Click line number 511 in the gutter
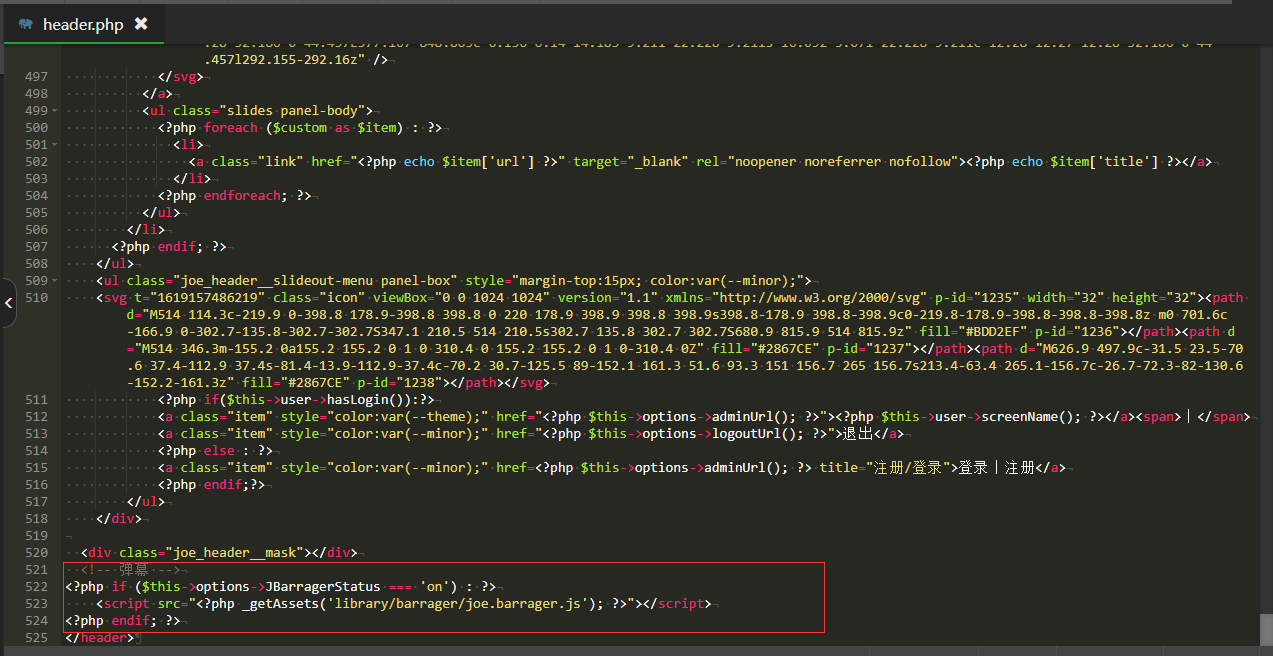Viewport: 1273px width, 656px height. tap(36, 399)
